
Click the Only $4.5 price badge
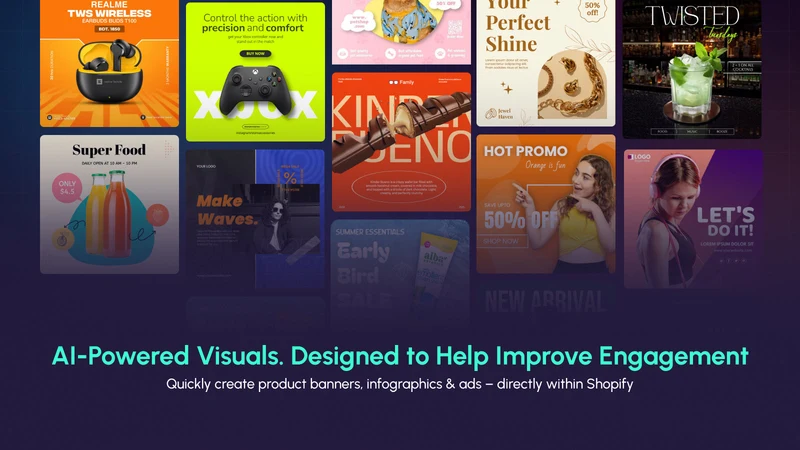pos(67,187)
